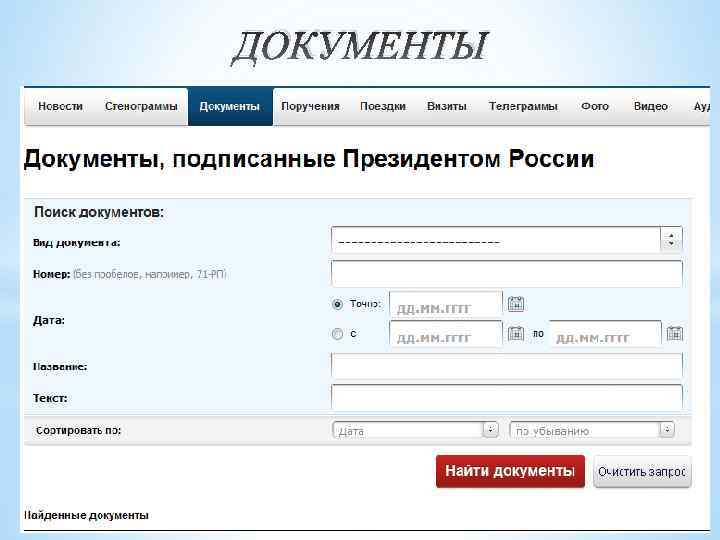Click the 'Очистить запрос' button
Viewport: 720px width, 540px height.
click(642, 472)
